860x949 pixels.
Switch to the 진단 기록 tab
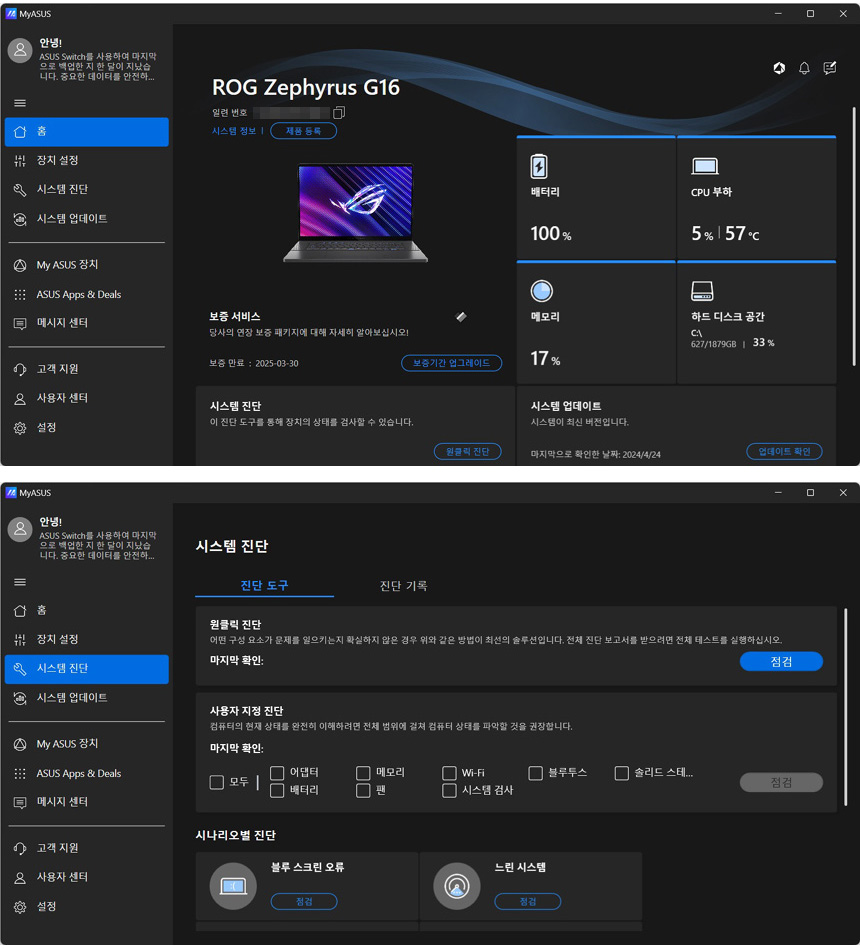point(403,585)
